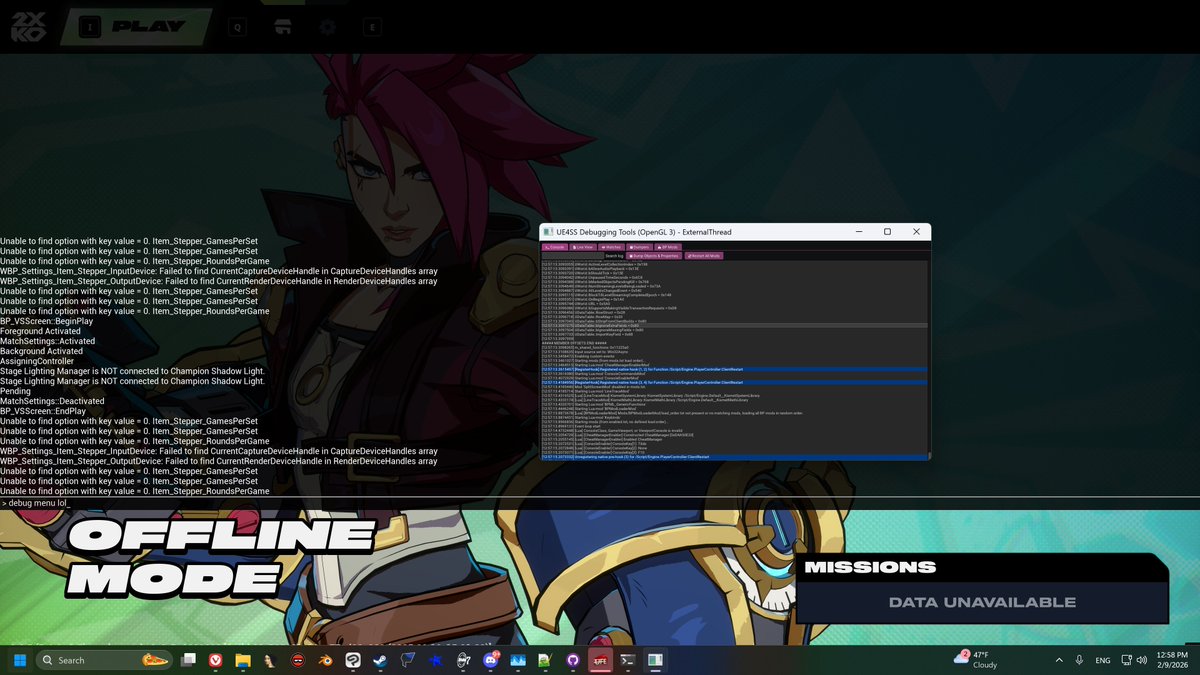Launch Steam from the taskbar
This screenshot has width=1200, height=675.
pos(381,660)
